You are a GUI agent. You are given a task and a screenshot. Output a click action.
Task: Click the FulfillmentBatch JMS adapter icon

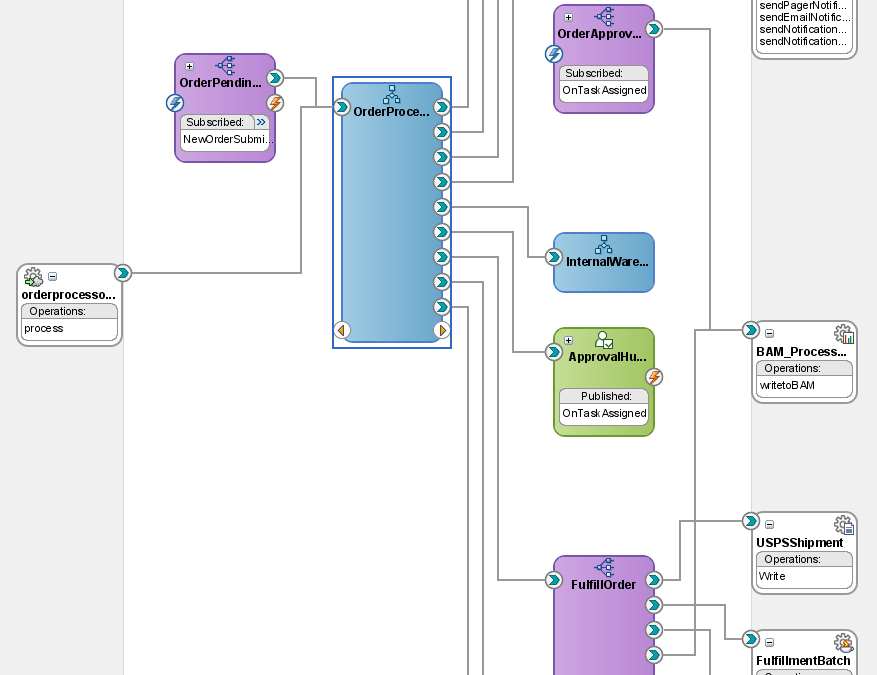(844, 643)
